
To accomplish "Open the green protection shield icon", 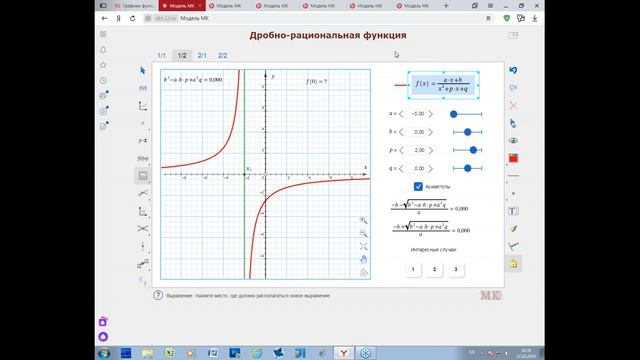I will pos(507,18).
